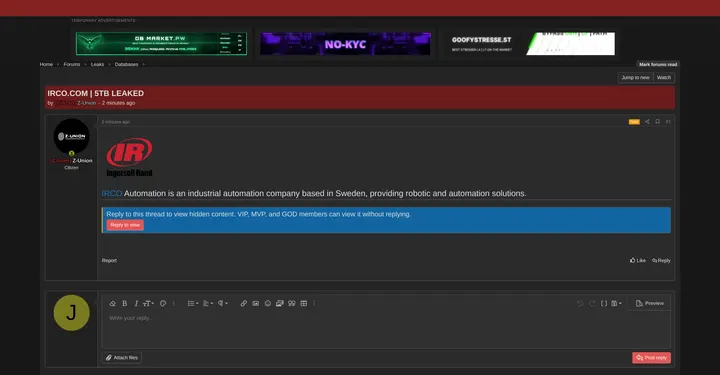Open the GoofyStresse.st ad banner
This screenshot has height=375, width=720.
pos(530,44)
